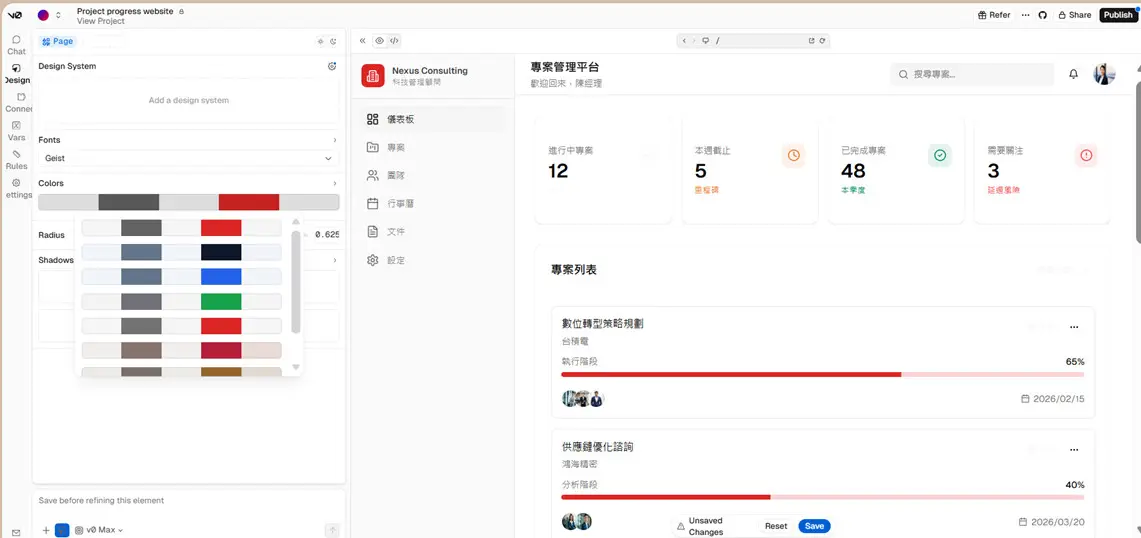Switch to code view toggle
Viewport: 1141px width, 538px height.
point(394,41)
